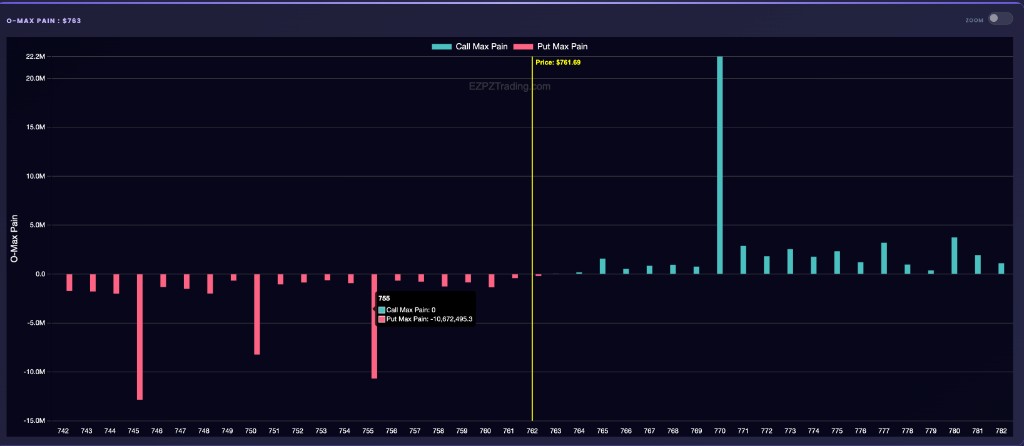1024x446 pixels.
Task: Click the '763' x-axis label
Action: coord(556,431)
